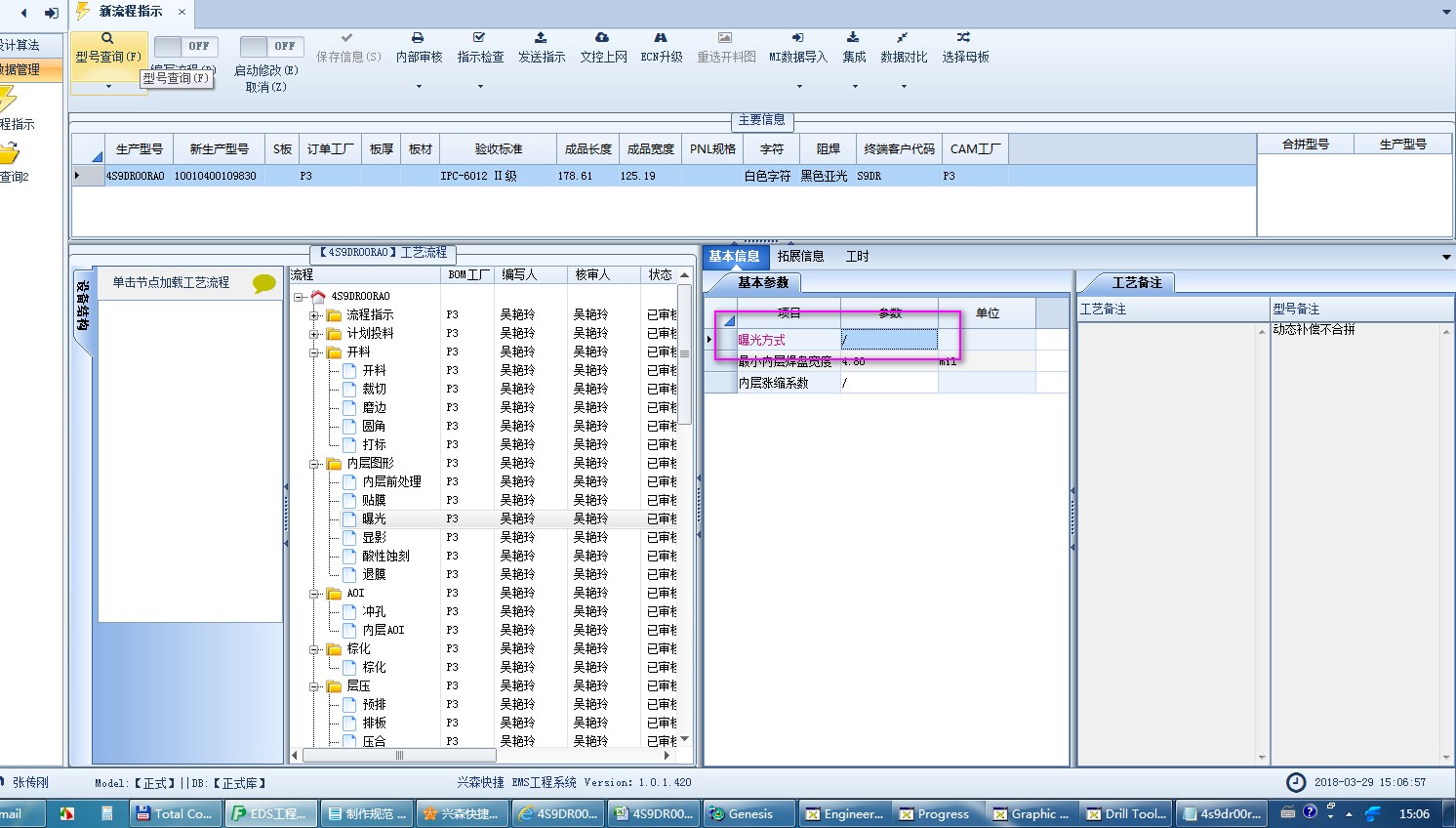The width and height of the screenshot is (1456, 828).
Task: Collapse the 内层图形 tree folder
Action: click(315, 463)
